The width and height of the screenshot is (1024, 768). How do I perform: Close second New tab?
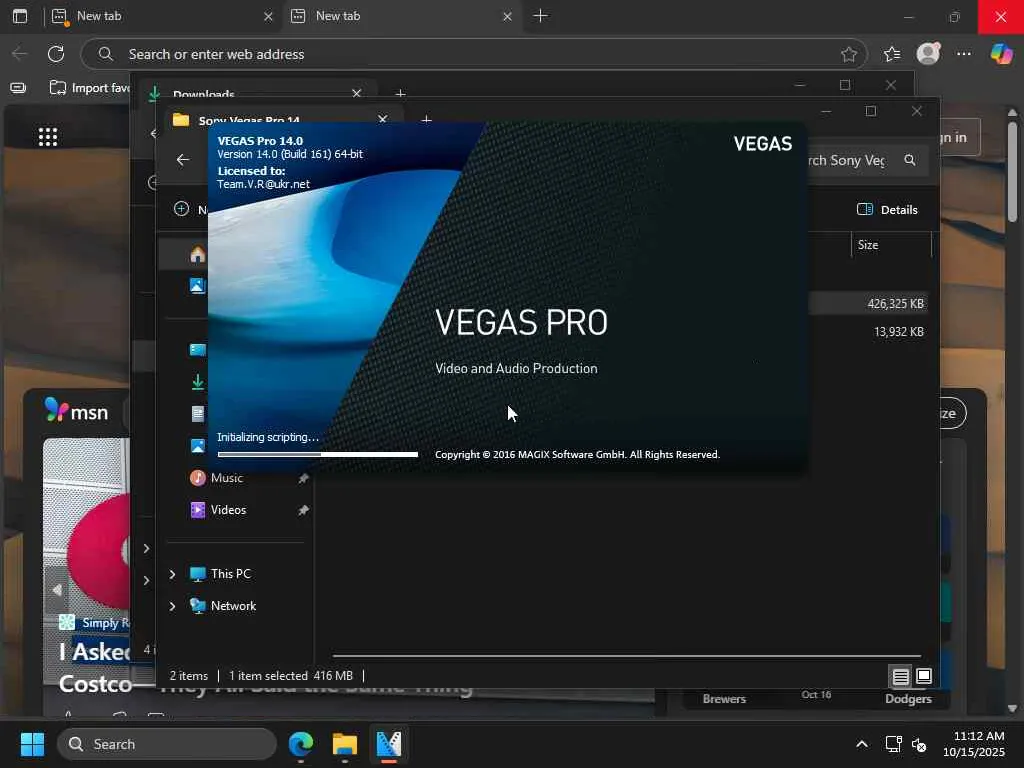(x=507, y=16)
